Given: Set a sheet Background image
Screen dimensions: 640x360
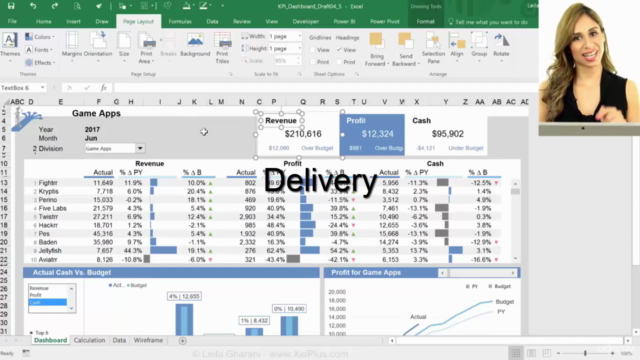Looking at the screenshot, I should (195, 46).
